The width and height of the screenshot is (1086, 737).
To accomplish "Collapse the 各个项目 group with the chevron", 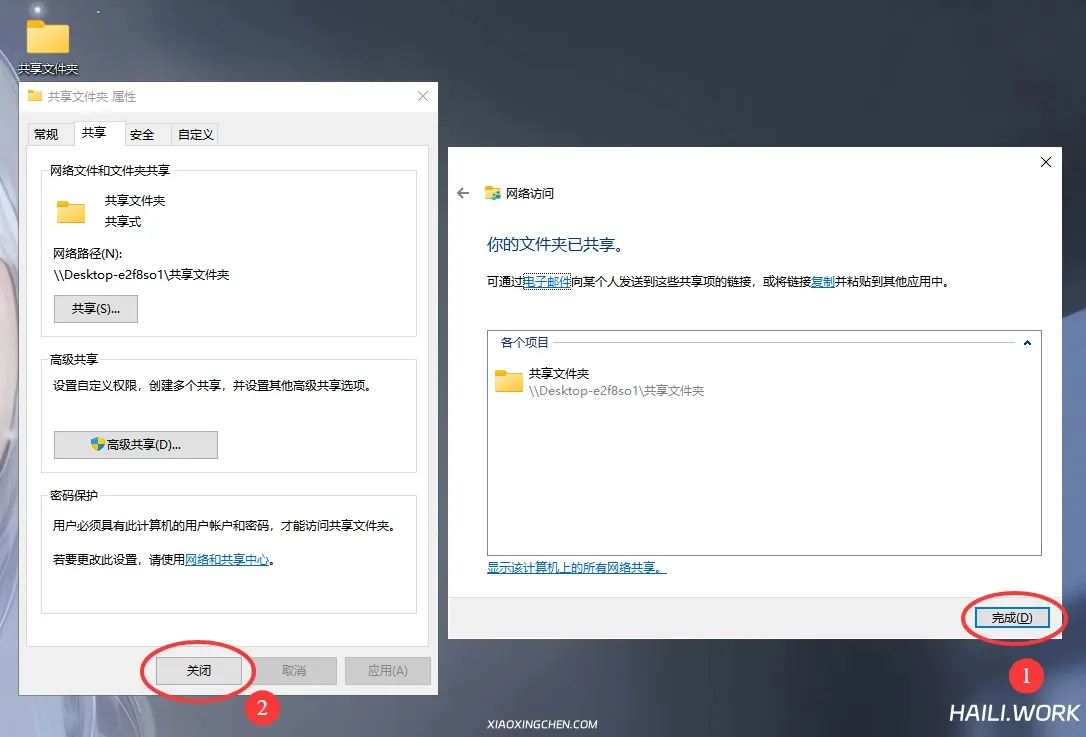I will click(x=1026, y=343).
